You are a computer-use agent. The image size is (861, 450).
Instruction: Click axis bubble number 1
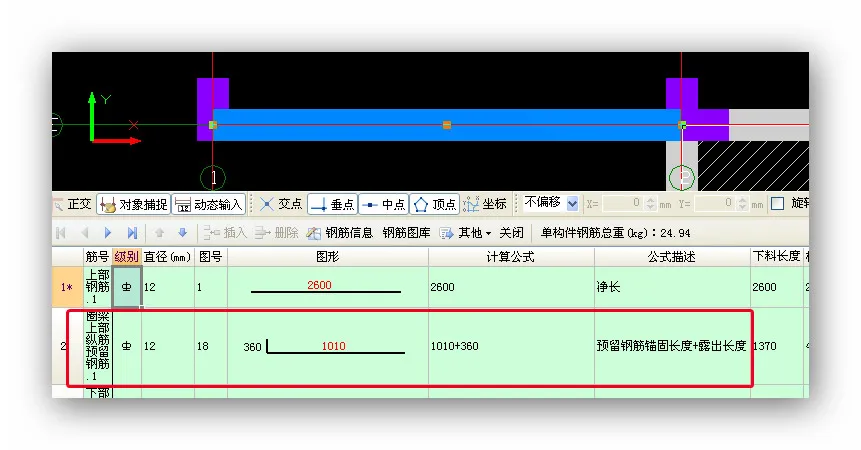[x=213, y=178]
